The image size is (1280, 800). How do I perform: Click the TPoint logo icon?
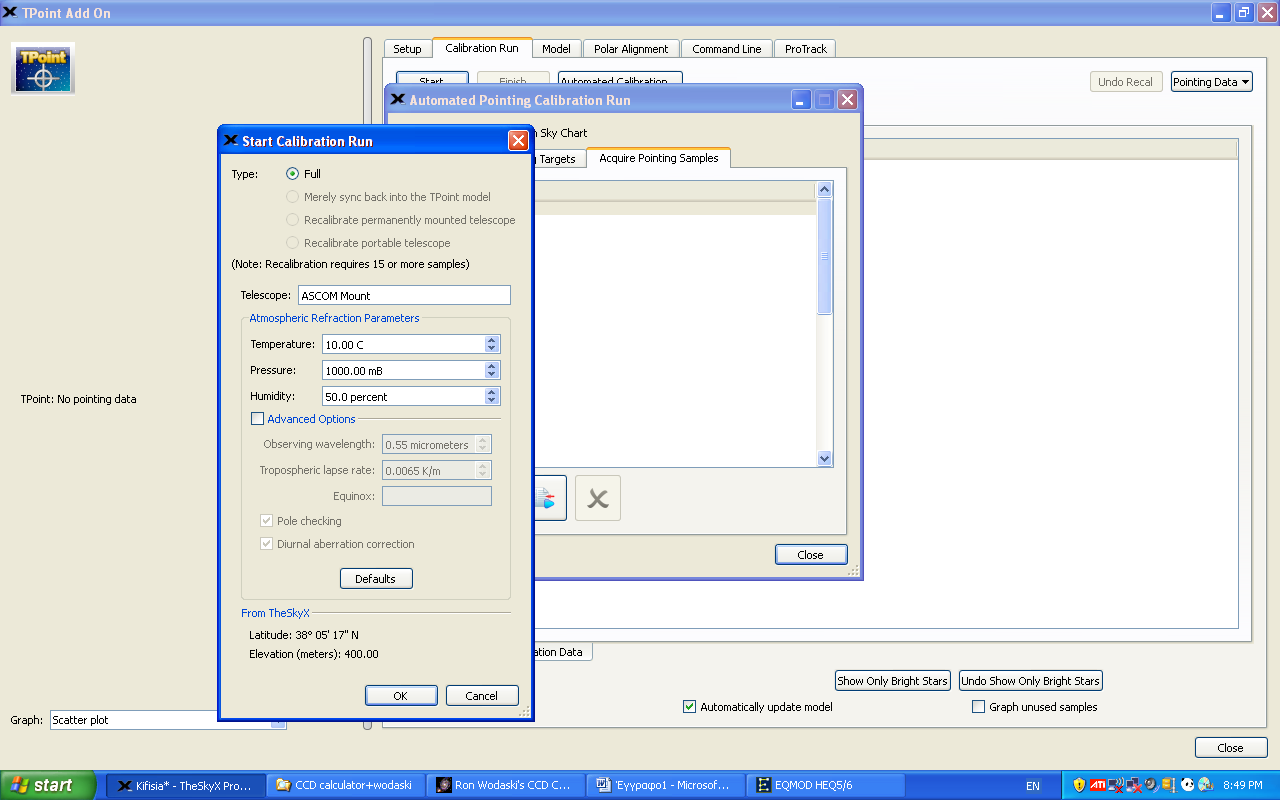(x=43, y=68)
